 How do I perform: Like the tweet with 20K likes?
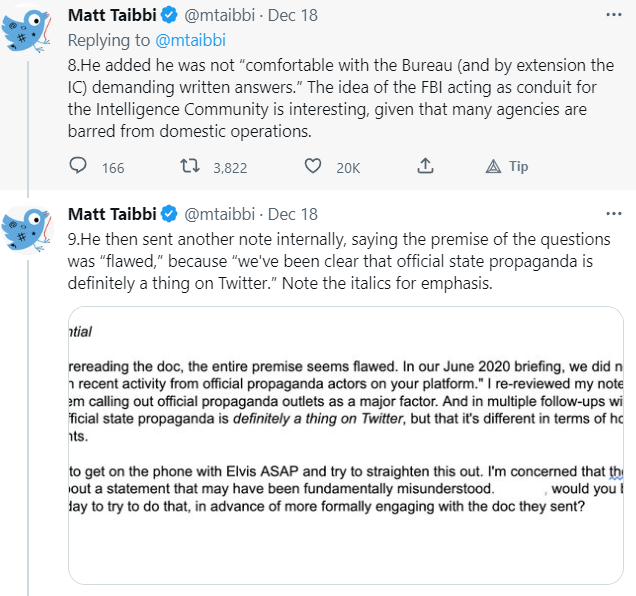313,167
